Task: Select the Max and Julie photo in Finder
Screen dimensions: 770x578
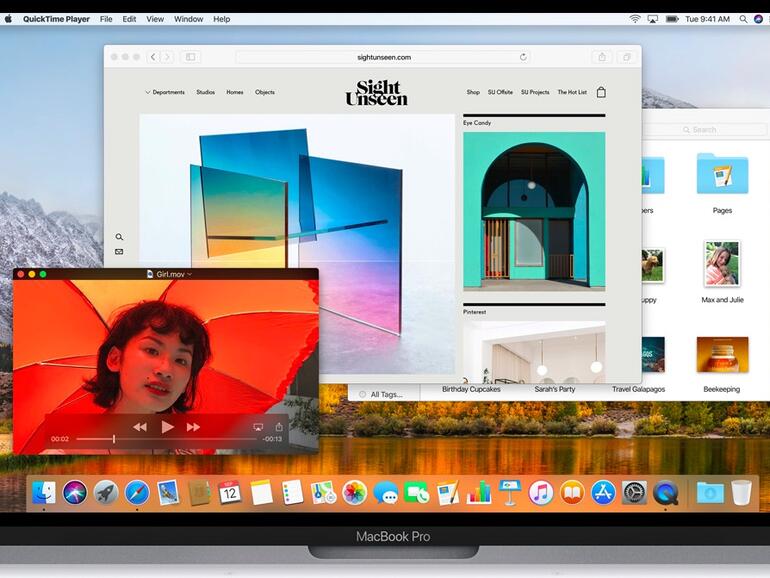Action: point(722,263)
